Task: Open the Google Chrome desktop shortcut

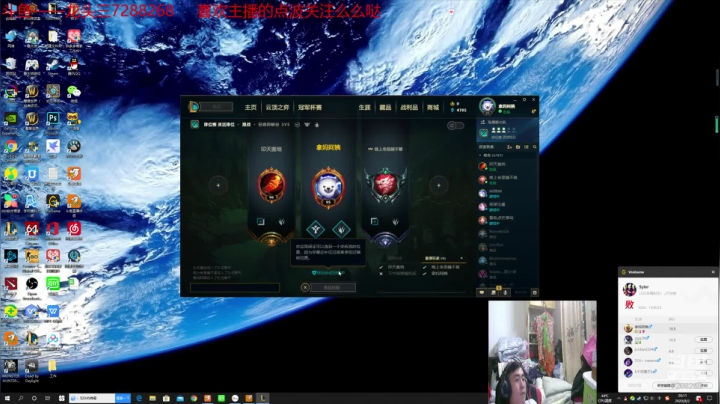Action: pos(11,148)
